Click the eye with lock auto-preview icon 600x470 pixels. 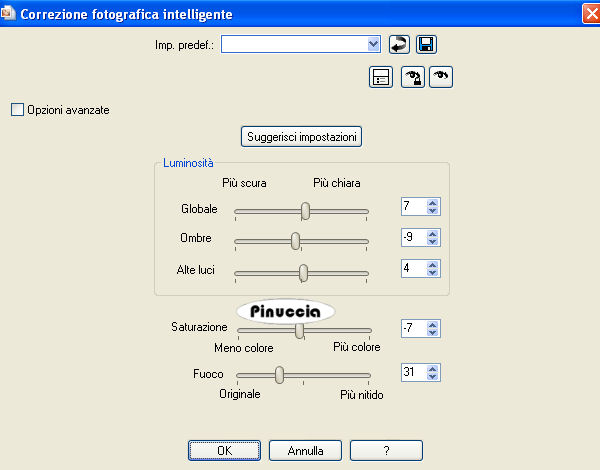point(412,77)
